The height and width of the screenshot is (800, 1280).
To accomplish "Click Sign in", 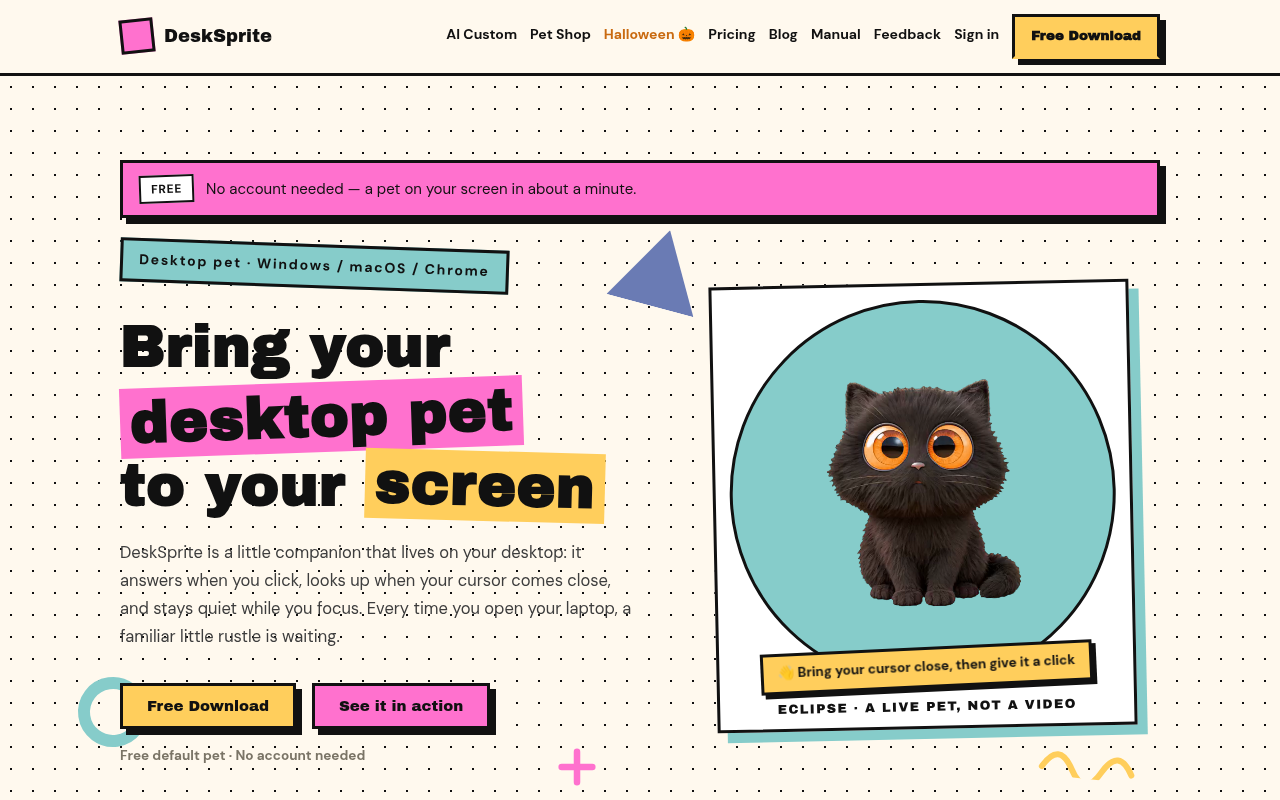I will pyautogui.click(x=976, y=34).
